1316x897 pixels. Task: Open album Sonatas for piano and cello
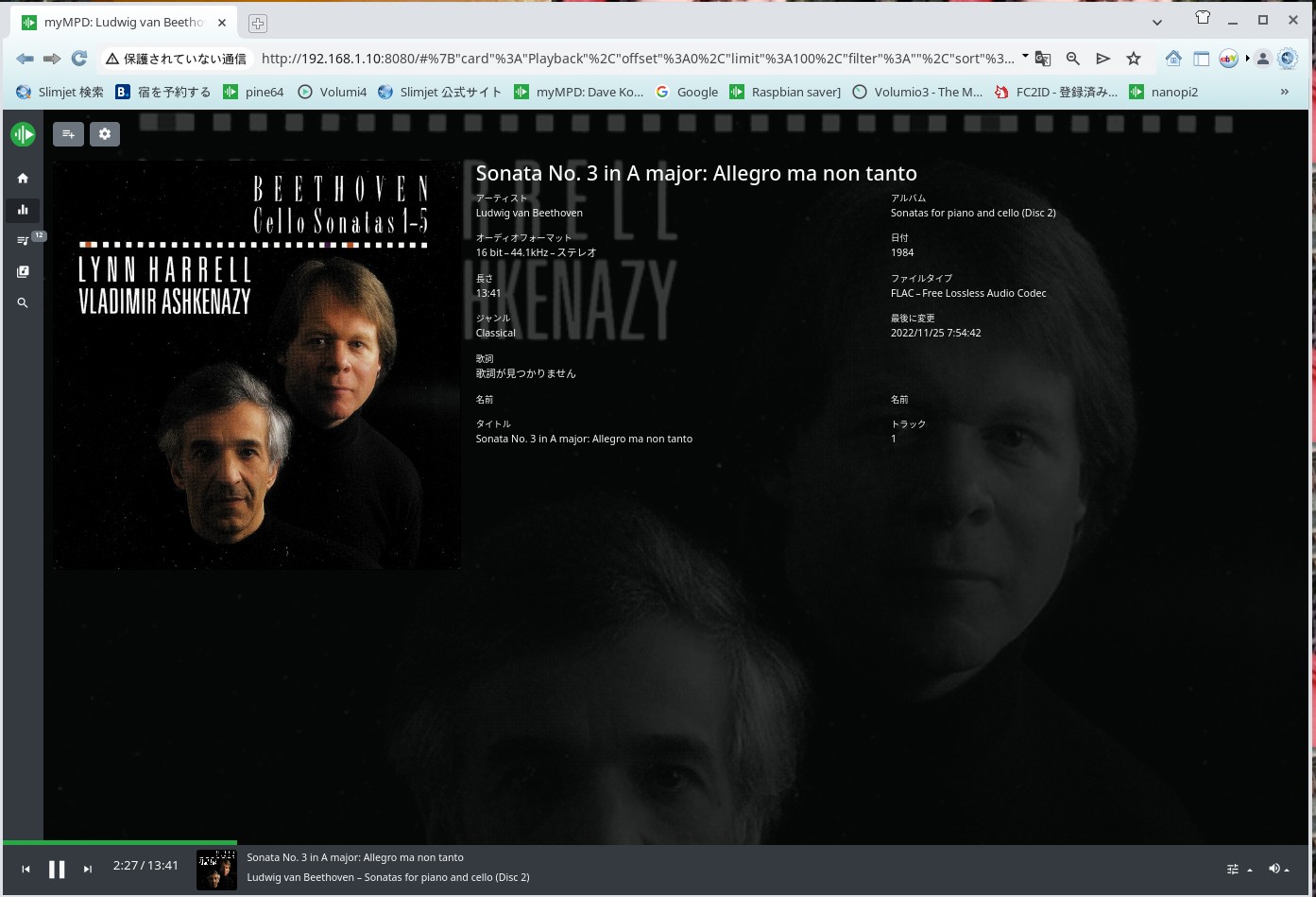pos(972,214)
